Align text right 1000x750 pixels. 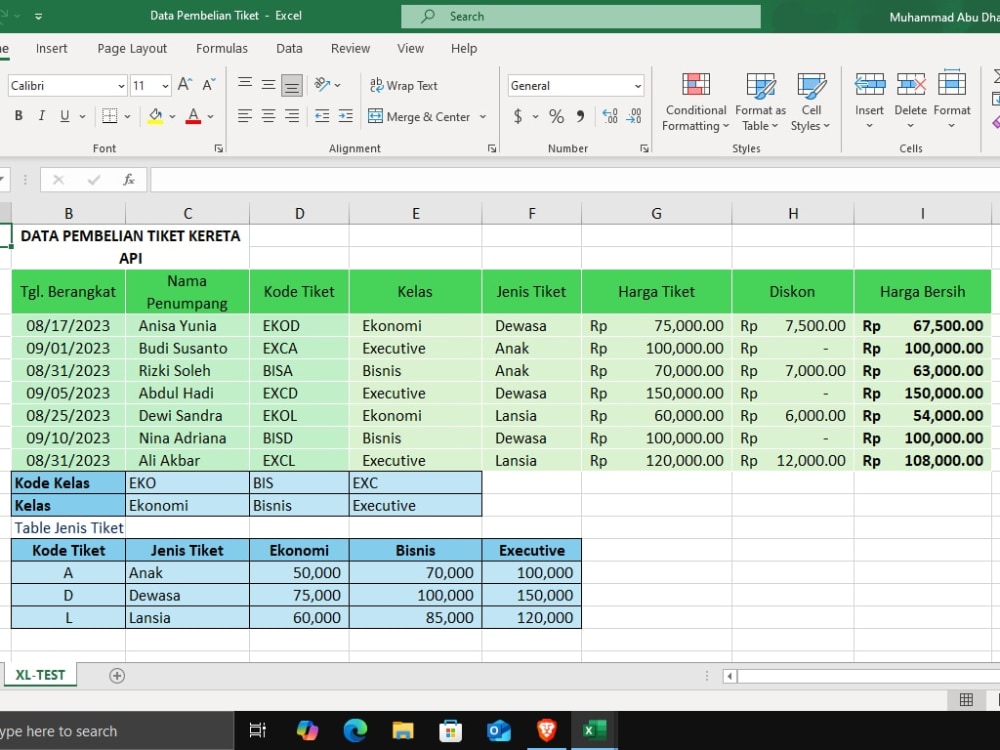coord(292,116)
